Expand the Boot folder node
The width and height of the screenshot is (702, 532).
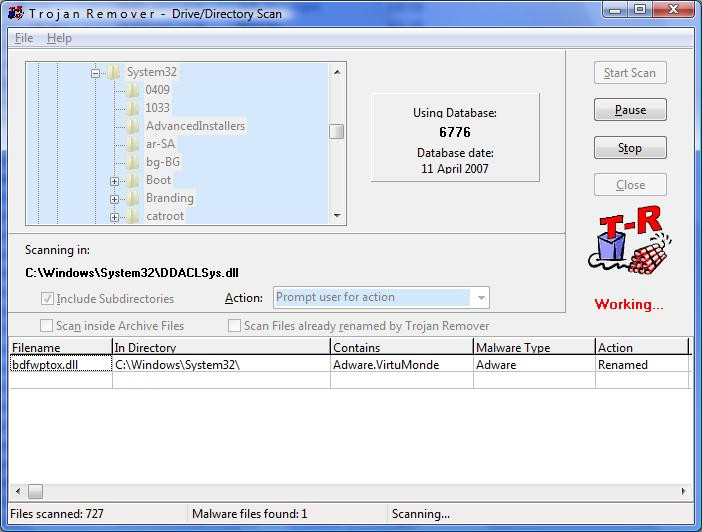(x=114, y=181)
